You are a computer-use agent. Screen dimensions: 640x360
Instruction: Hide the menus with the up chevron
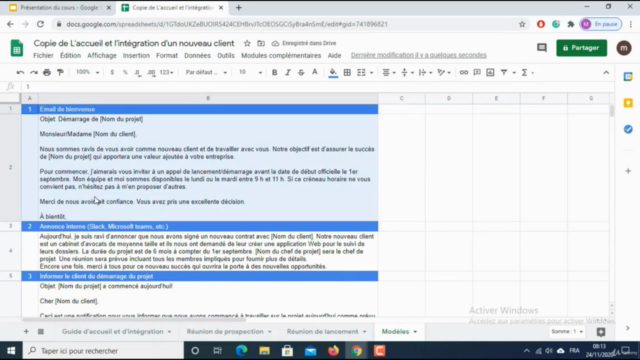[x=606, y=73]
